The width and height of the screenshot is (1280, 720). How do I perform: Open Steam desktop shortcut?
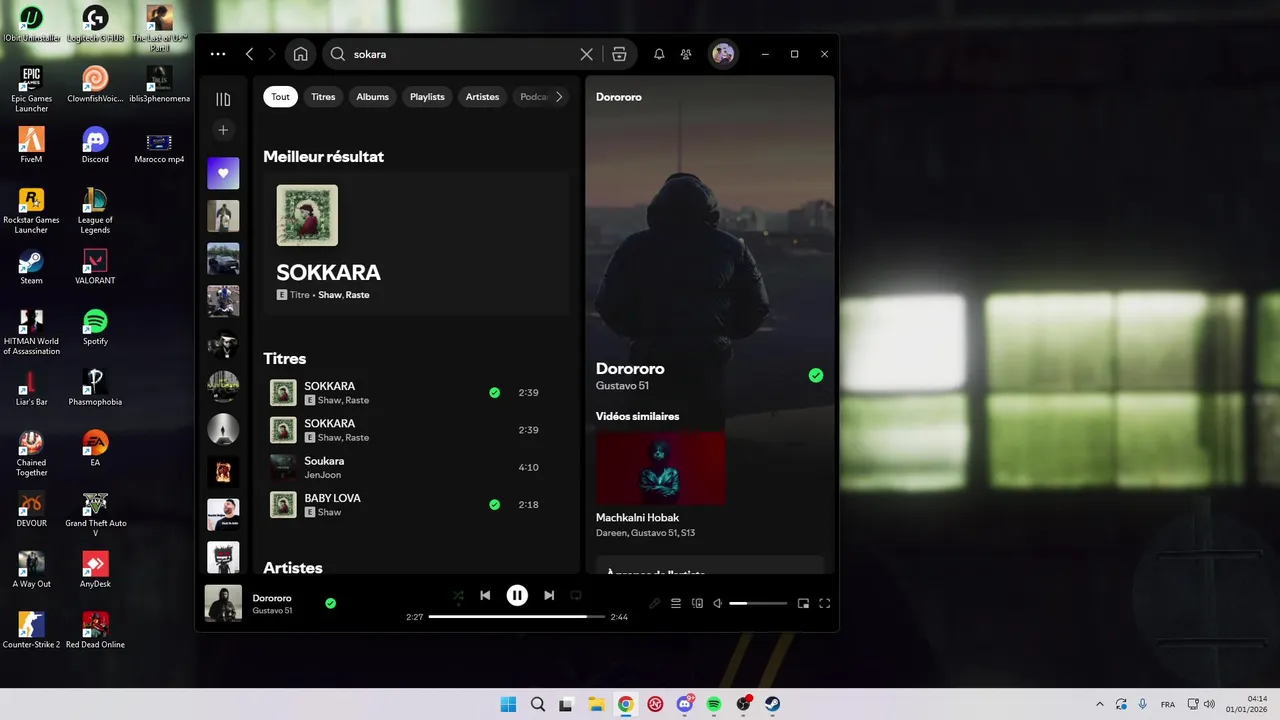click(x=31, y=266)
